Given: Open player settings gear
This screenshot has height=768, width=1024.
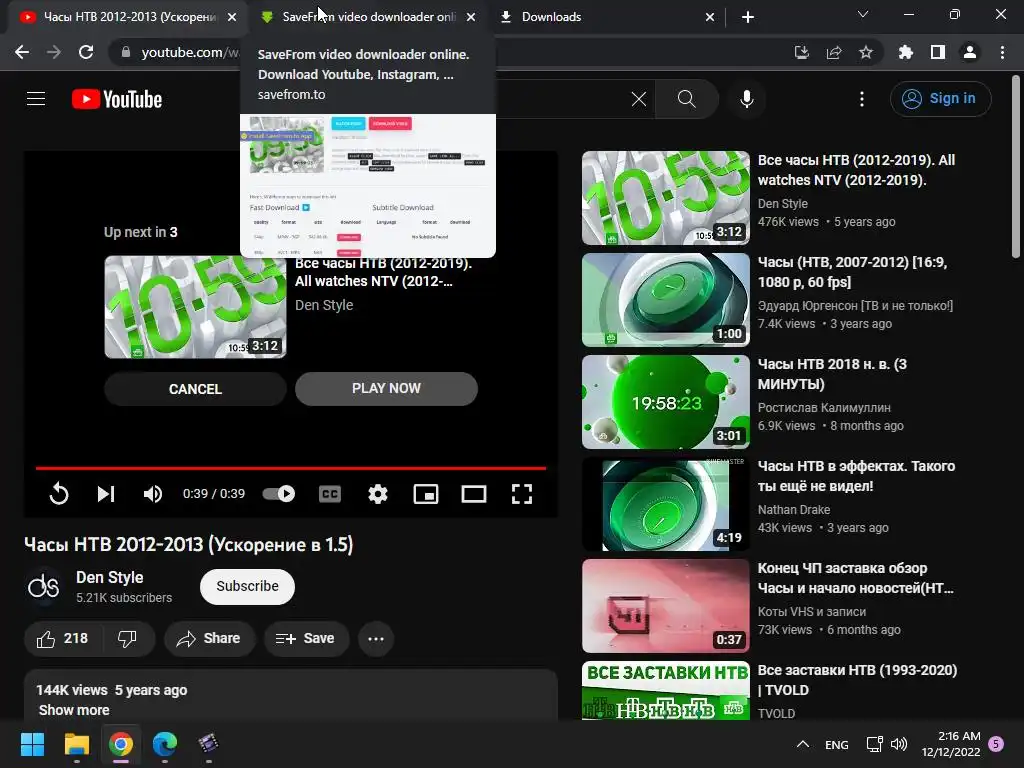Looking at the screenshot, I should click(378, 494).
